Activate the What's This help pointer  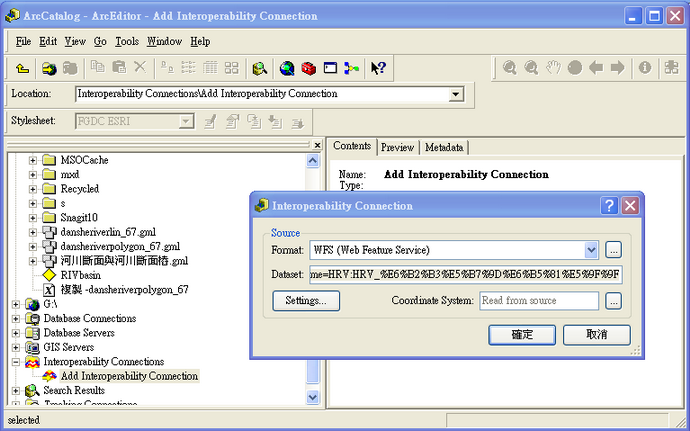pos(378,68)
